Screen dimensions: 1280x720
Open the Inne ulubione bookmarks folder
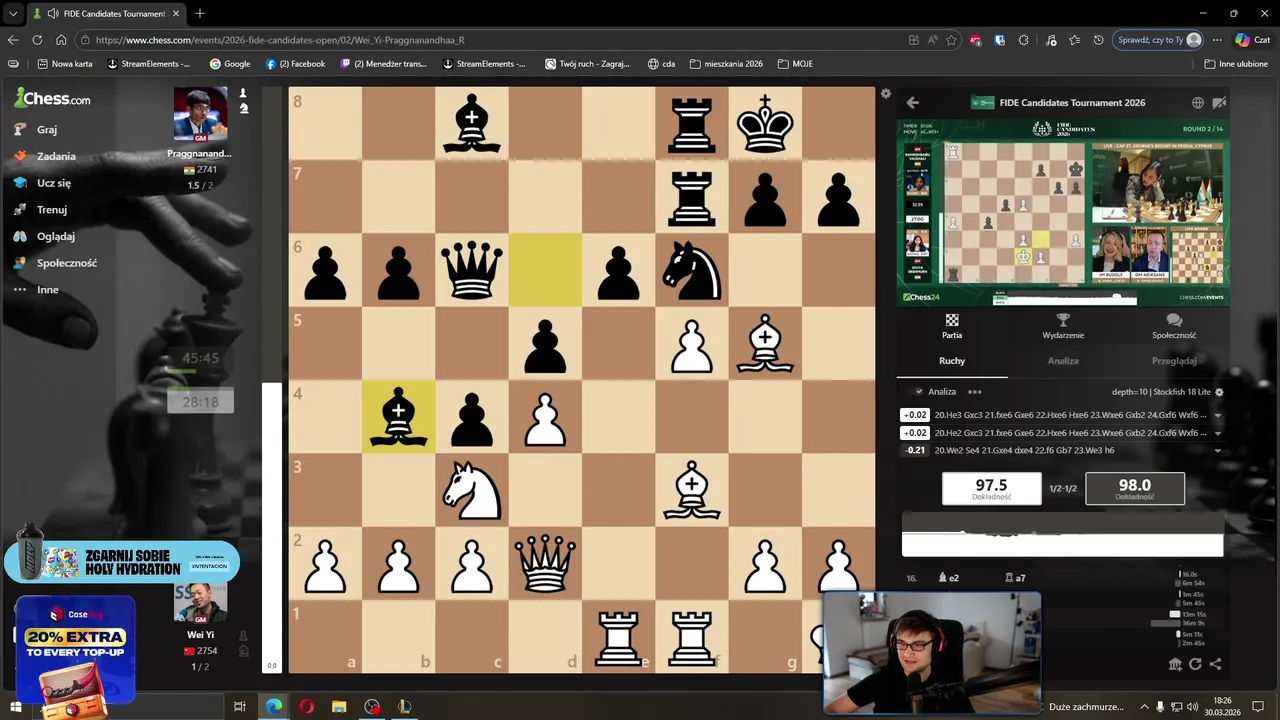coord(1236,64)
